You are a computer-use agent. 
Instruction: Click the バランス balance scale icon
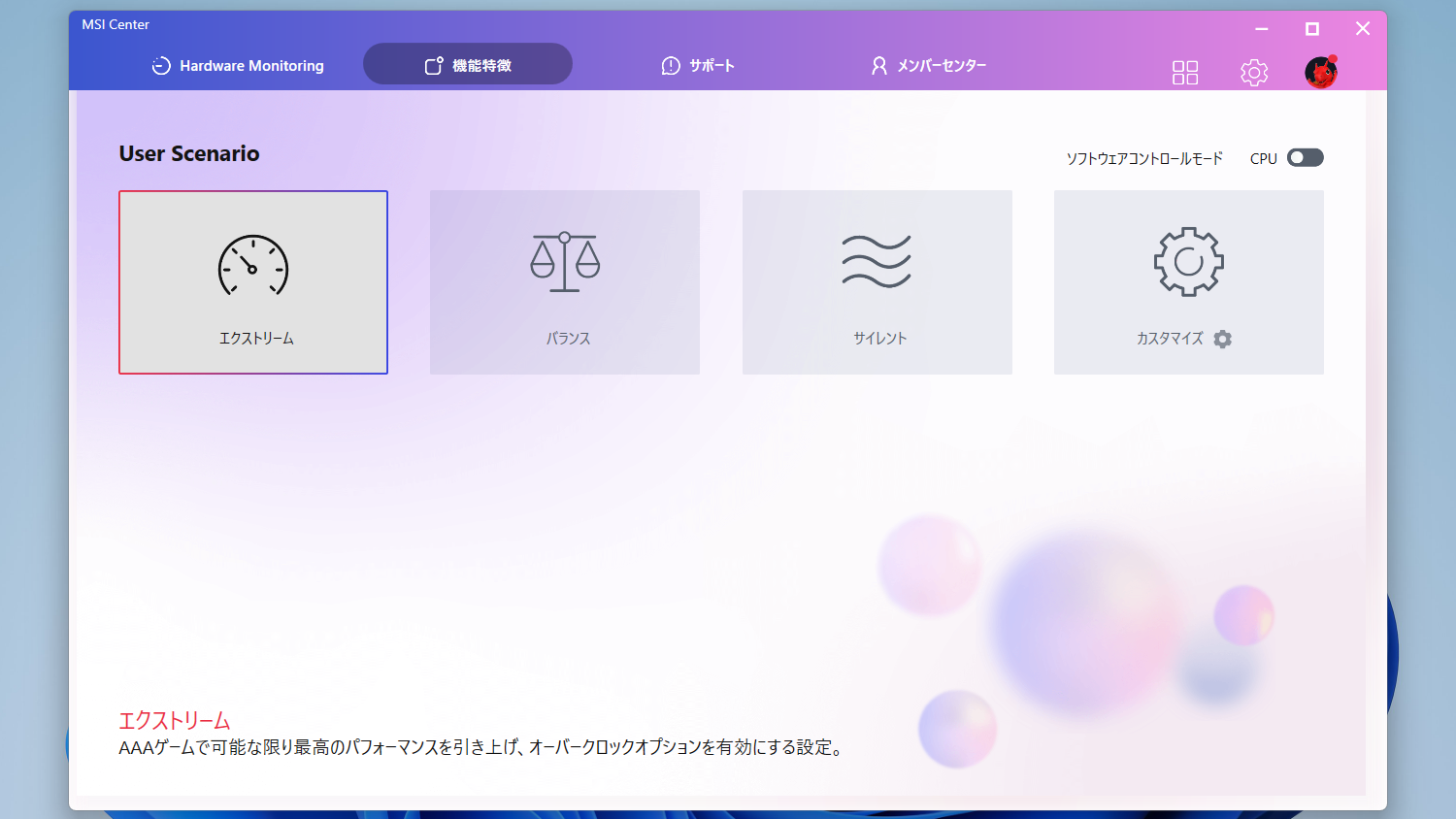click(x=565, y=260)
